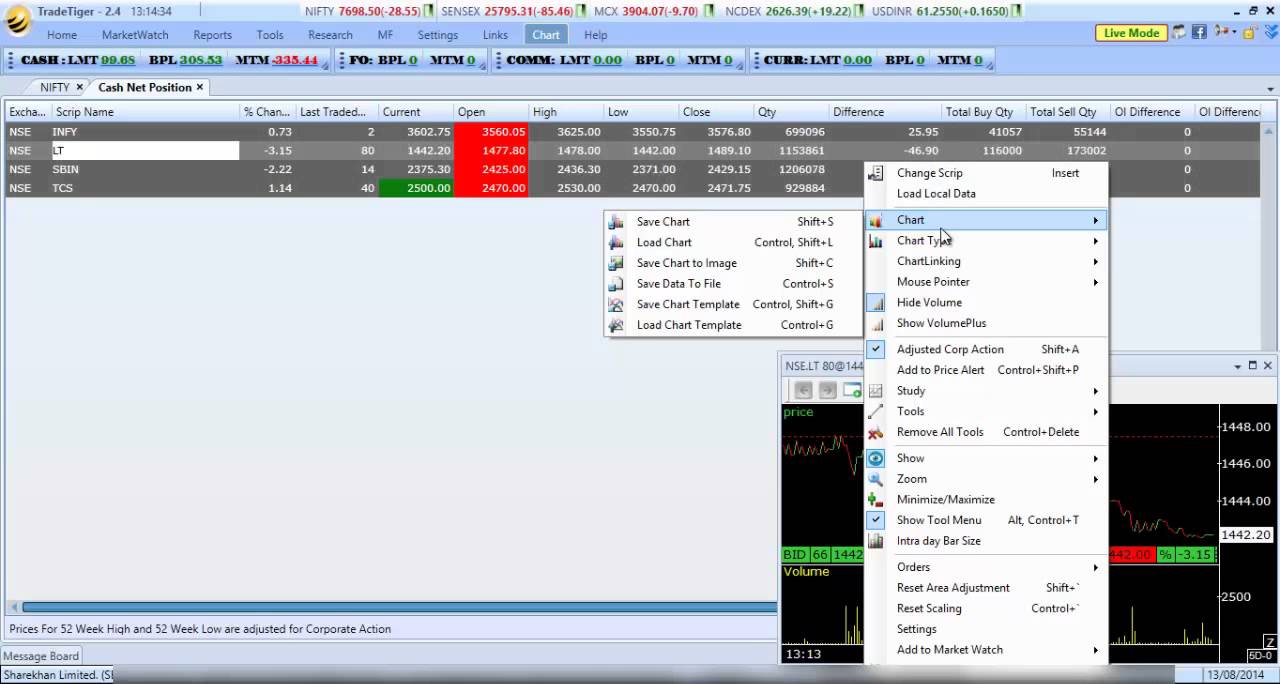Click new chart icon in LT chart toolbar
The height and width of the screenshot is (684, 1280).
[852, 390]
